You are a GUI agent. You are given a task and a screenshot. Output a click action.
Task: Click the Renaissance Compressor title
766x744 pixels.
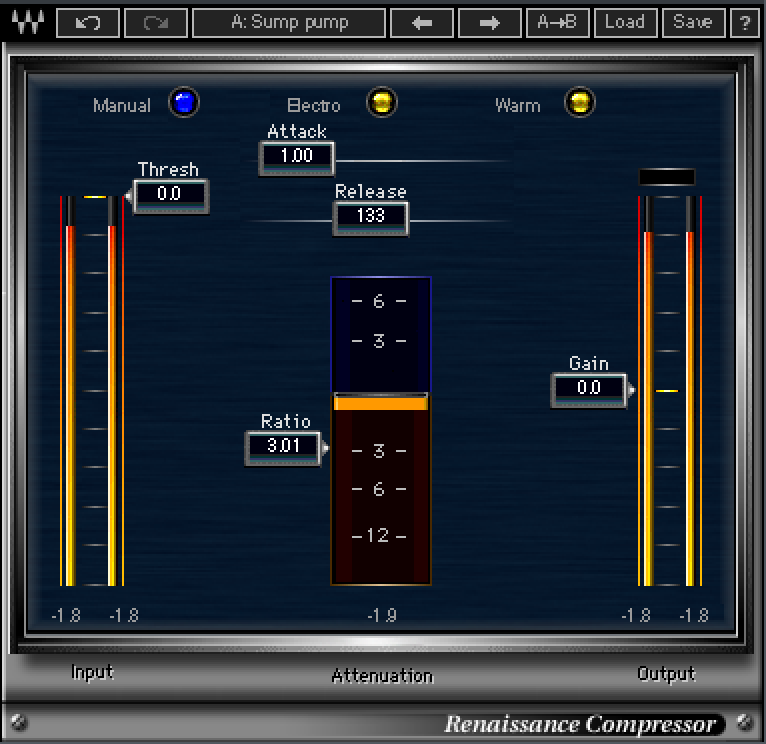click(580, 724)
